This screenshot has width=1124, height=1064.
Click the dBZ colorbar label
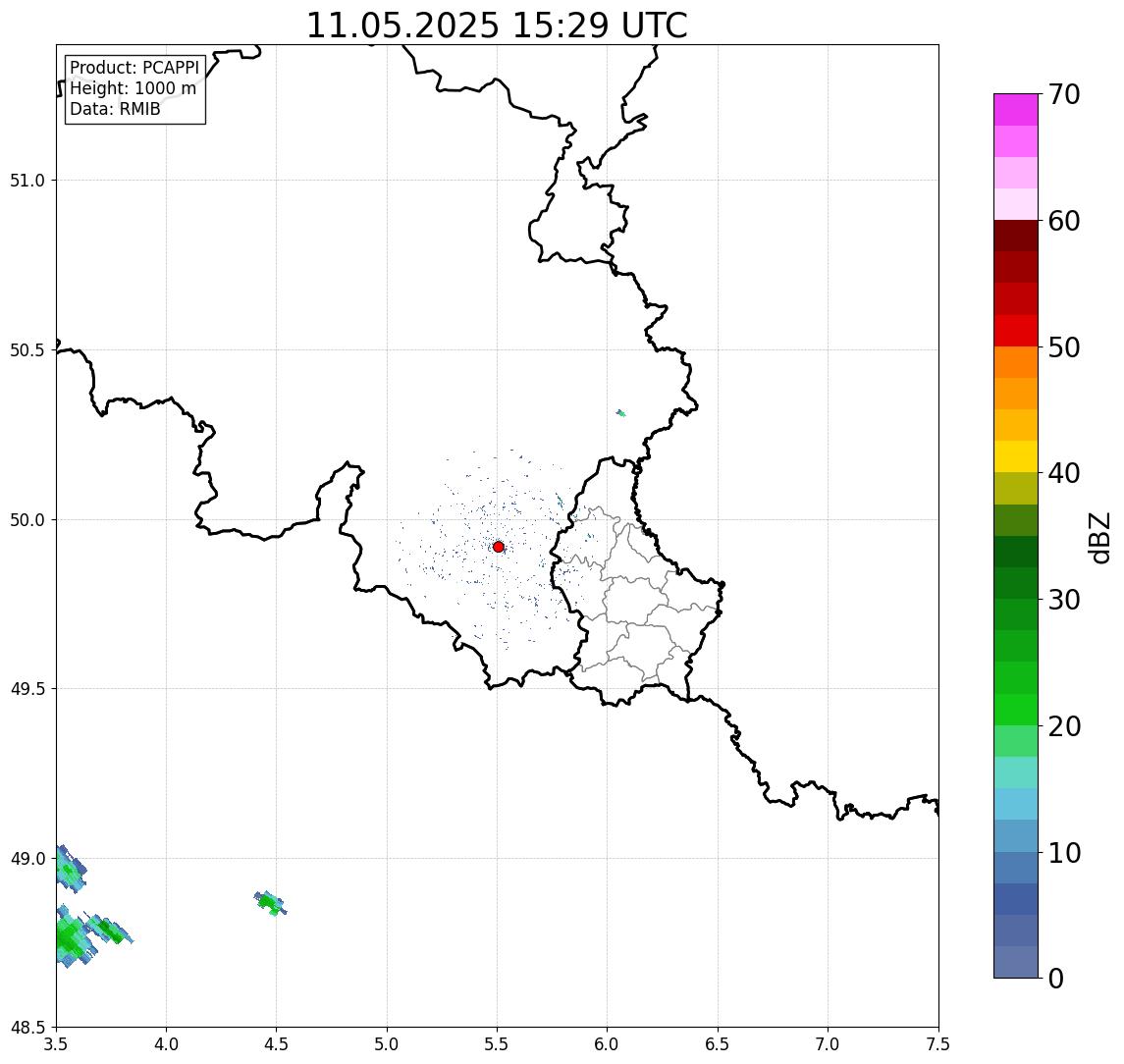(x=1098, y=538)
